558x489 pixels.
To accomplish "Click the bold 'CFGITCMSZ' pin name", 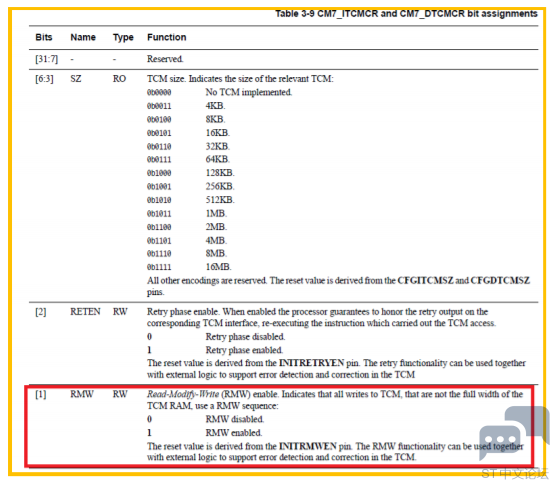I will (x=425, y=281).
